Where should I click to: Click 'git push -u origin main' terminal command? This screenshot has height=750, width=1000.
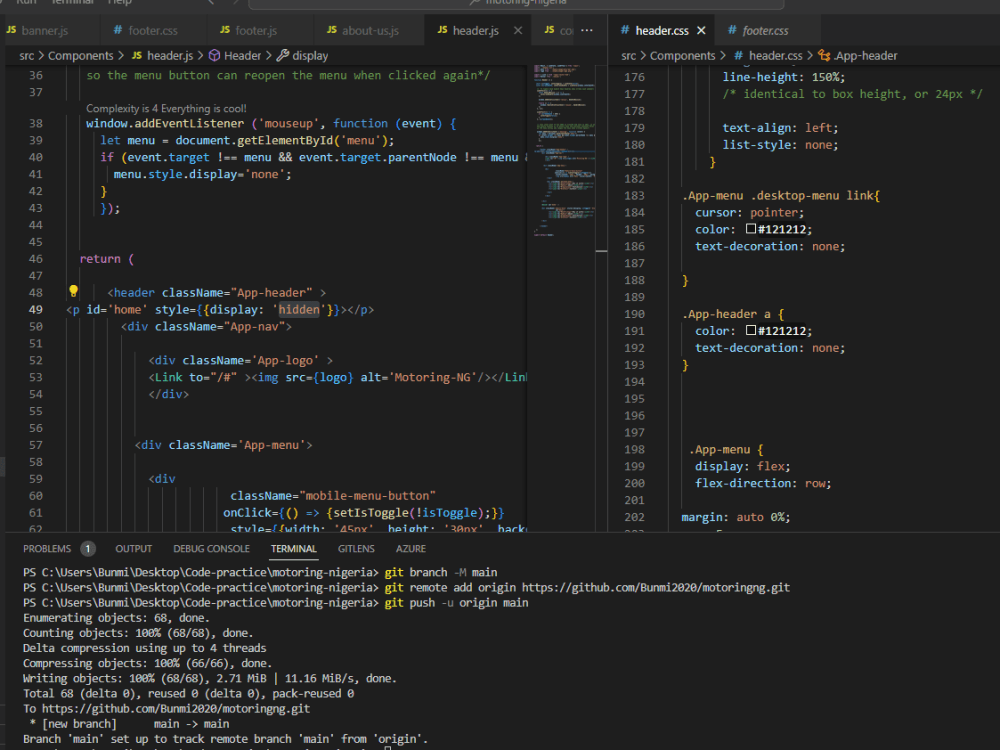tap(457, 603)
